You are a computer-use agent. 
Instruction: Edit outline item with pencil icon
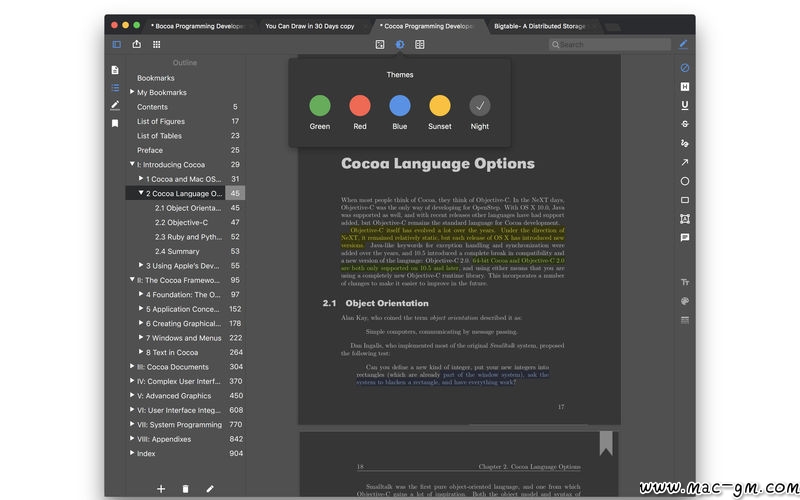210,489
